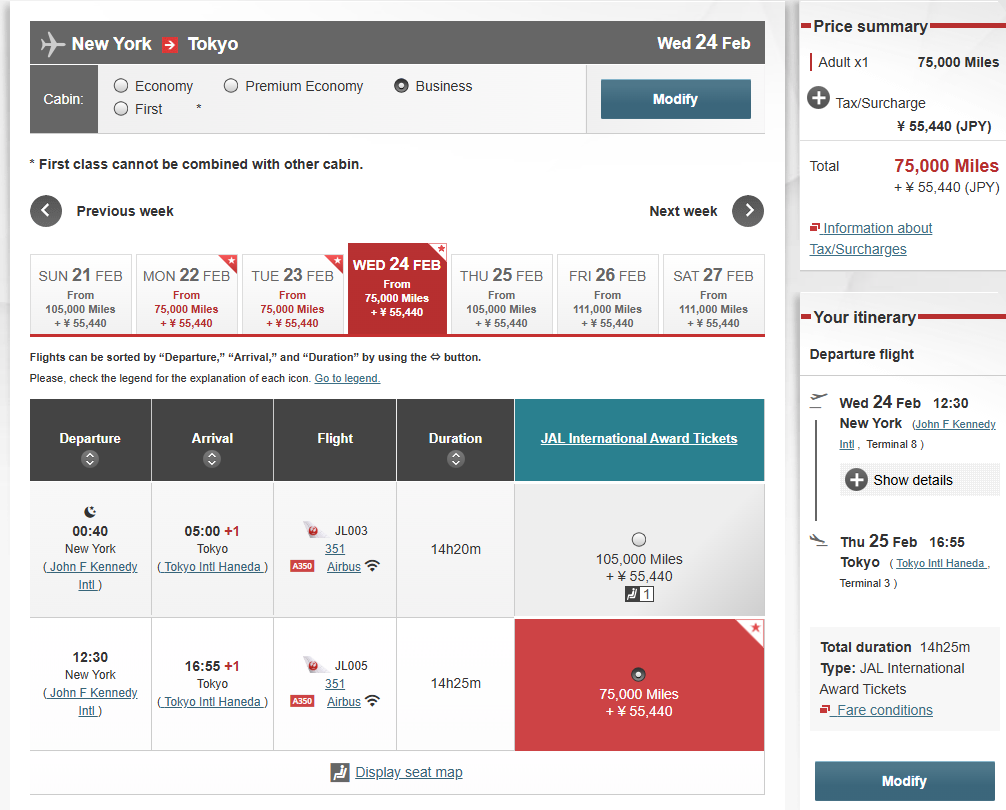Select Business cabin option
1006x810 pixels.
coord(402,85)
